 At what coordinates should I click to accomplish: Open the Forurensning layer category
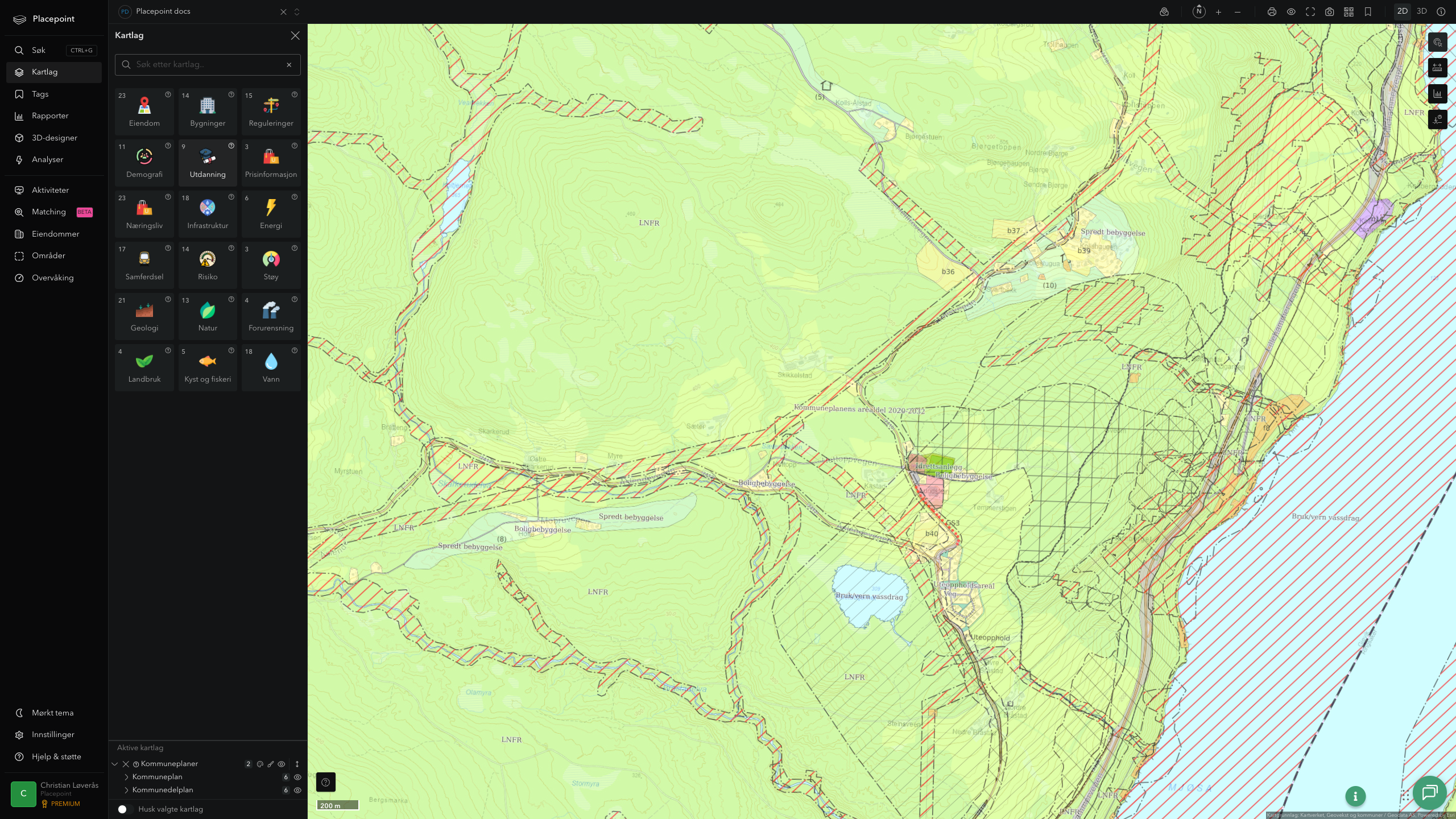pos(271,316)
